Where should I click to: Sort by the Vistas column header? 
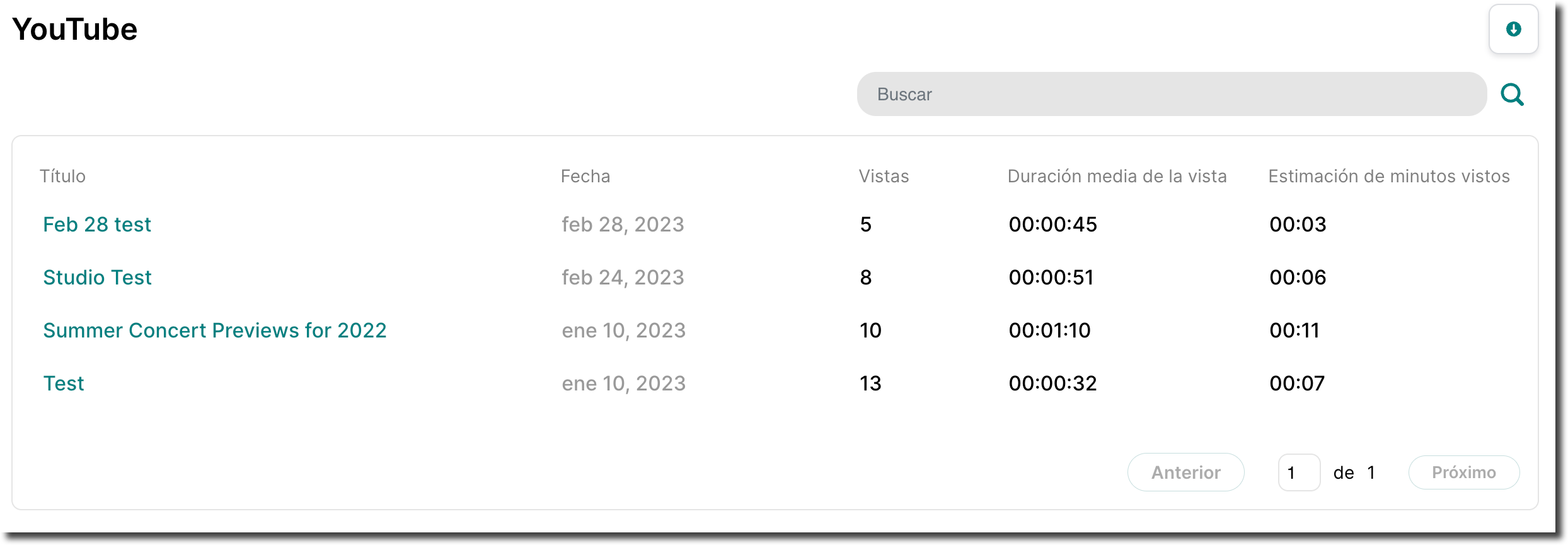pyautogui.click(x=884, y=176)
